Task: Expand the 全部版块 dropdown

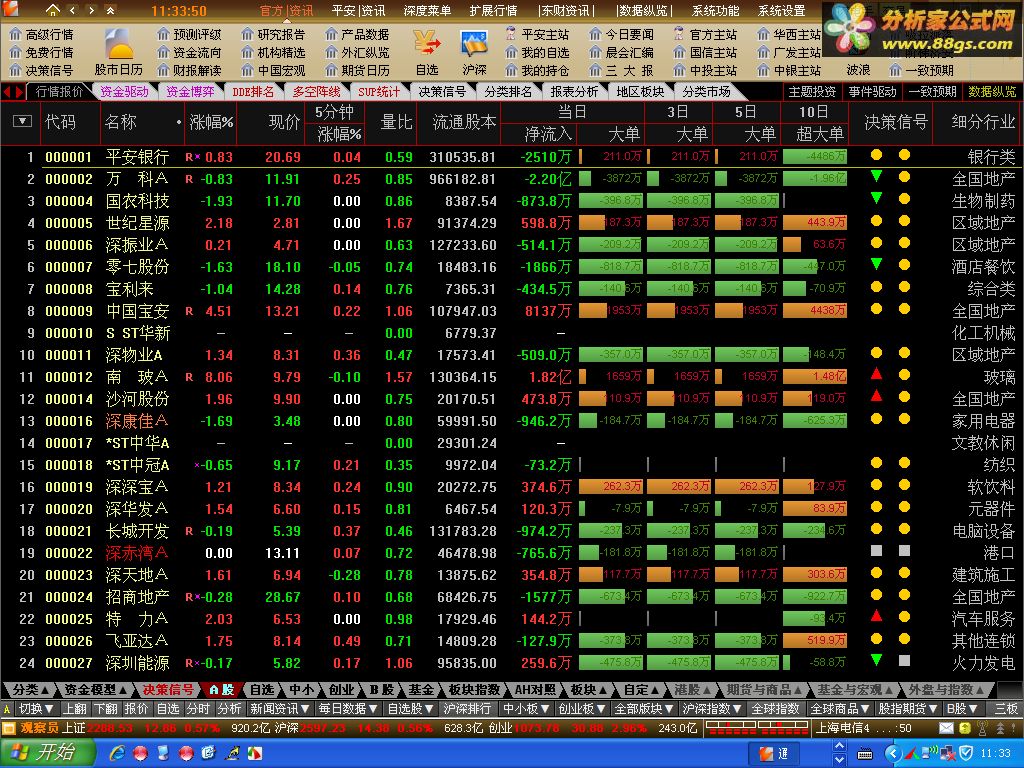Action: pos(644,709)
